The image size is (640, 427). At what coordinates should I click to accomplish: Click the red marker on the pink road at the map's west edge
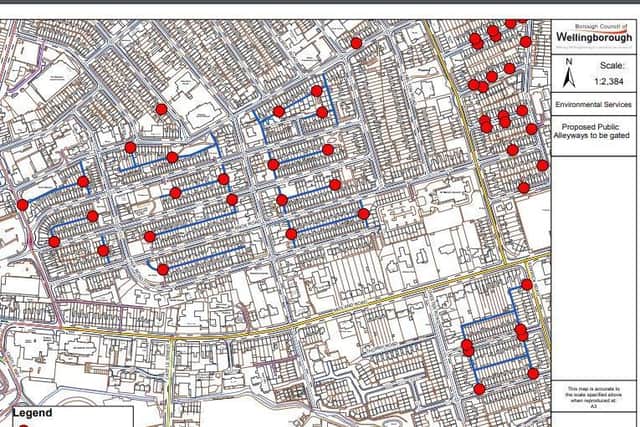pyautogui.click(x=22, y=205)
